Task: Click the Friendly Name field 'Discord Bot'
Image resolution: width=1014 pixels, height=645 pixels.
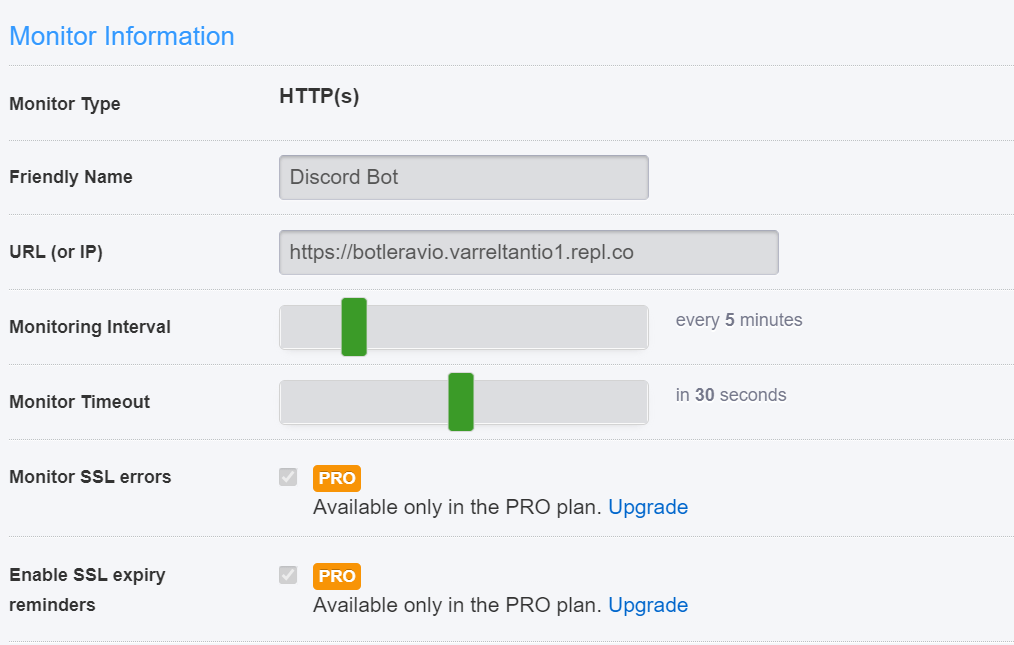Action: click(464, 177)
